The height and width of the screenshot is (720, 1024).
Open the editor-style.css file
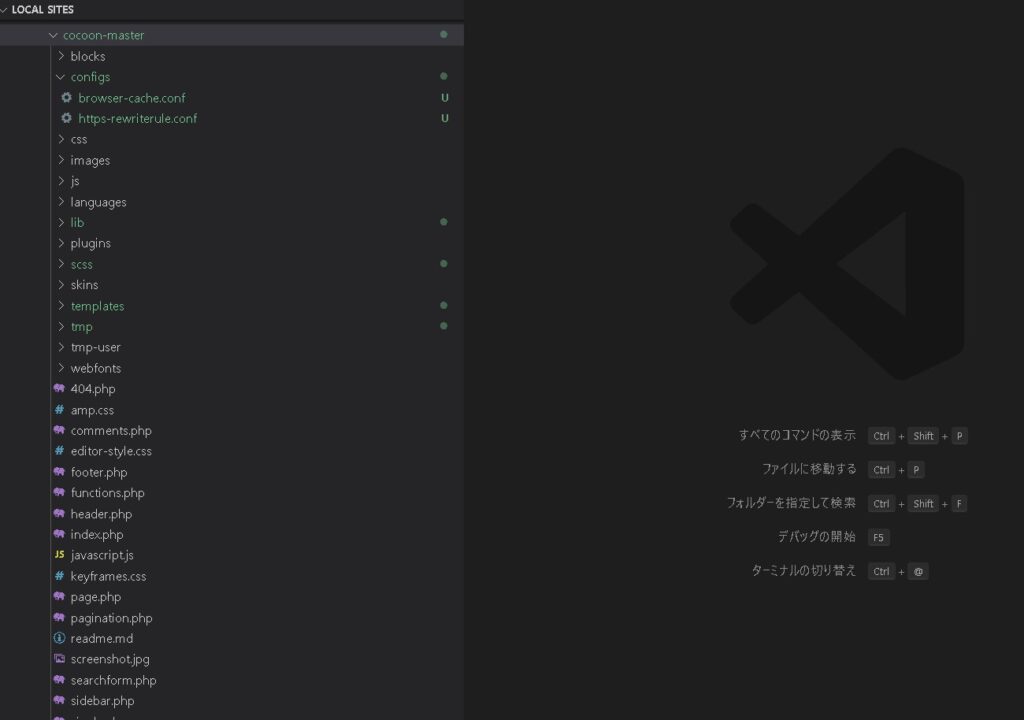[111, 451]
